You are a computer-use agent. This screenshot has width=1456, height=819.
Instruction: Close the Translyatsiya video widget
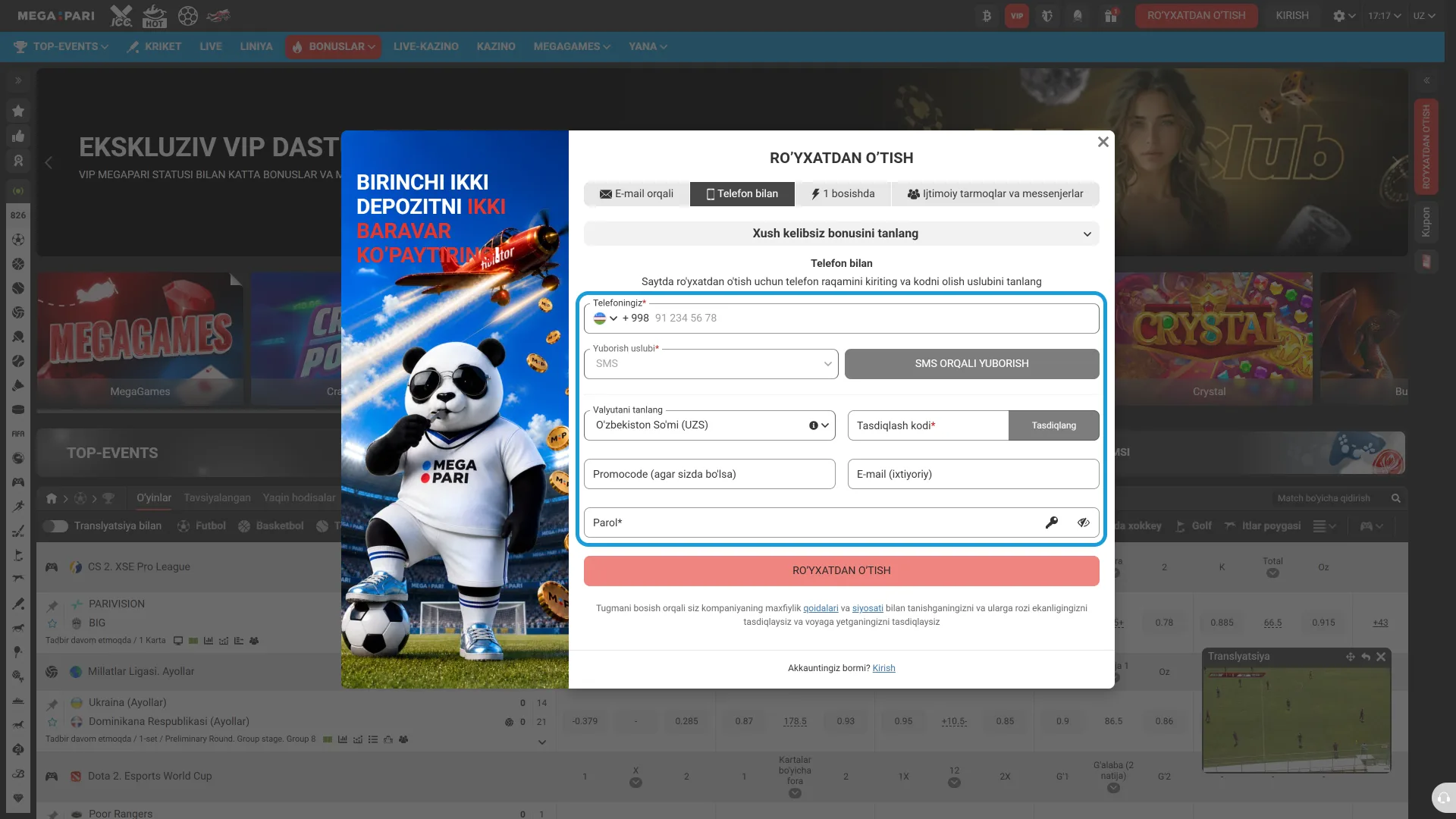[x=1381, y=657]
